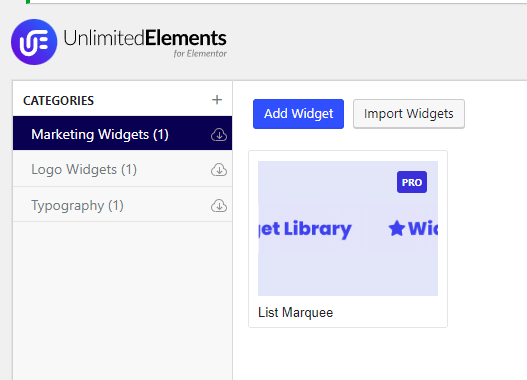The image size is (527, 380).
Task: Click the Add Widget button
Action: 298,114
